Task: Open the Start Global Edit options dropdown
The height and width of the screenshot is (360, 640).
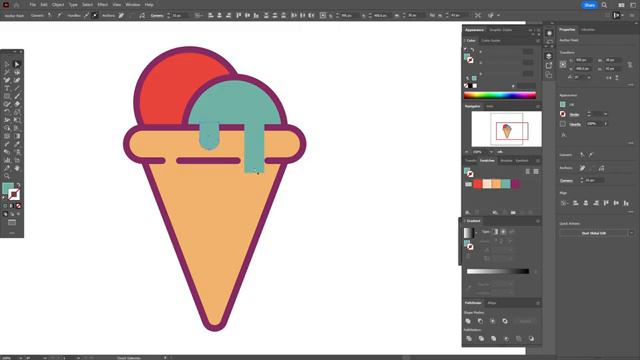Action: [631, 233]
